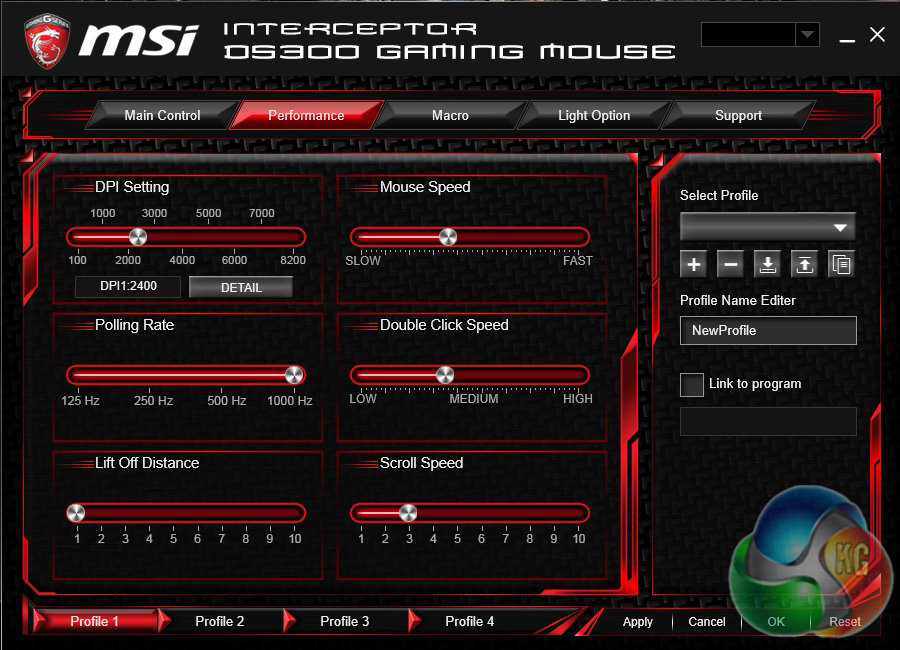Viewport: 900px width, 650px height.
Task: Switch to the Main Control tab
Action: (x=162, y=115)
